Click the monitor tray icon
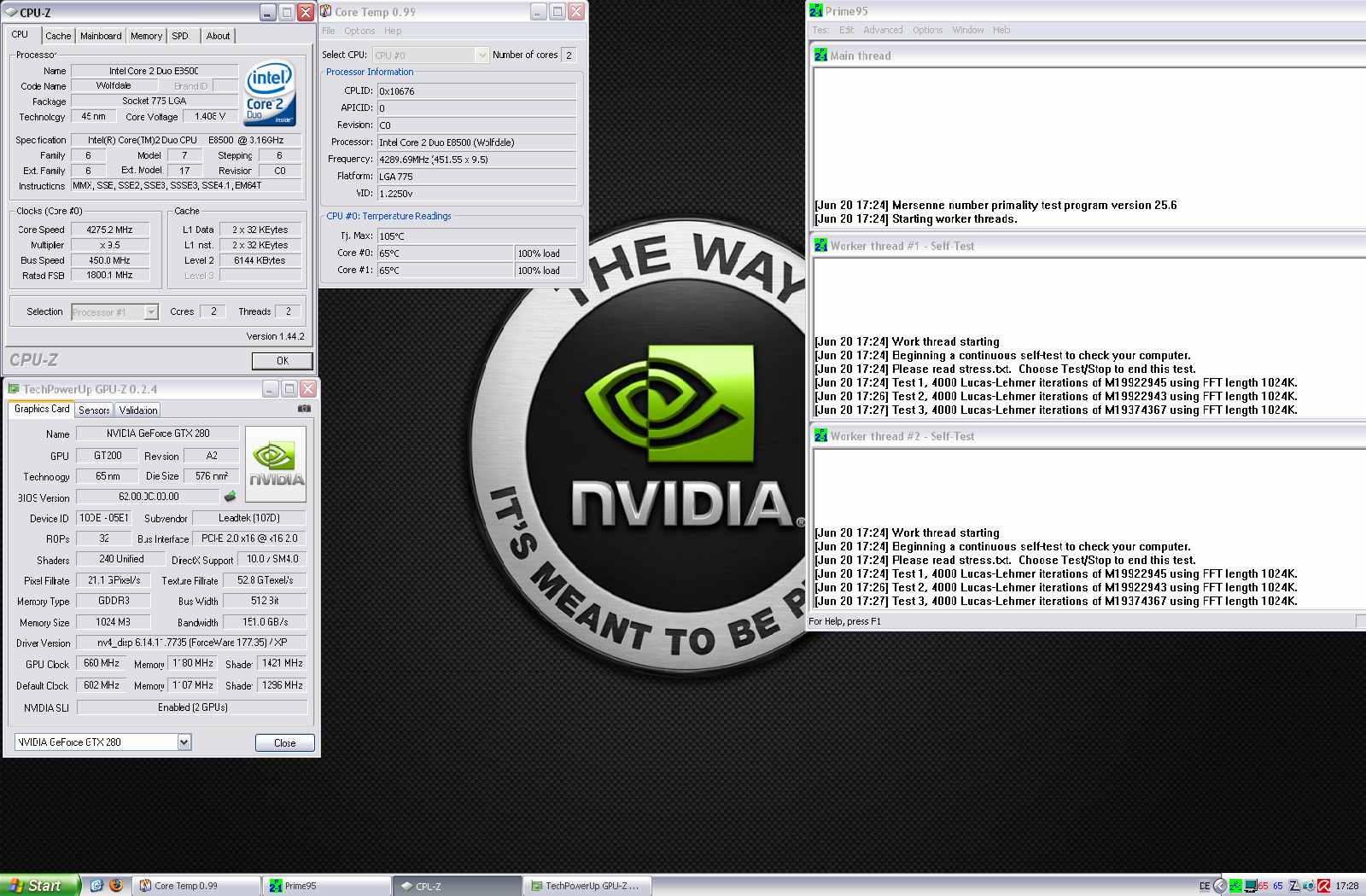Image resolution: width=1366 pixels, height=896 pixels. pos(1250,886)
